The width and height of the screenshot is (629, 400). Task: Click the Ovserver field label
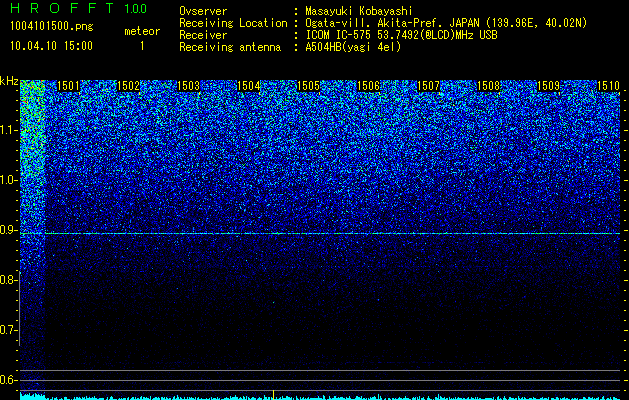tap(203, 11)
